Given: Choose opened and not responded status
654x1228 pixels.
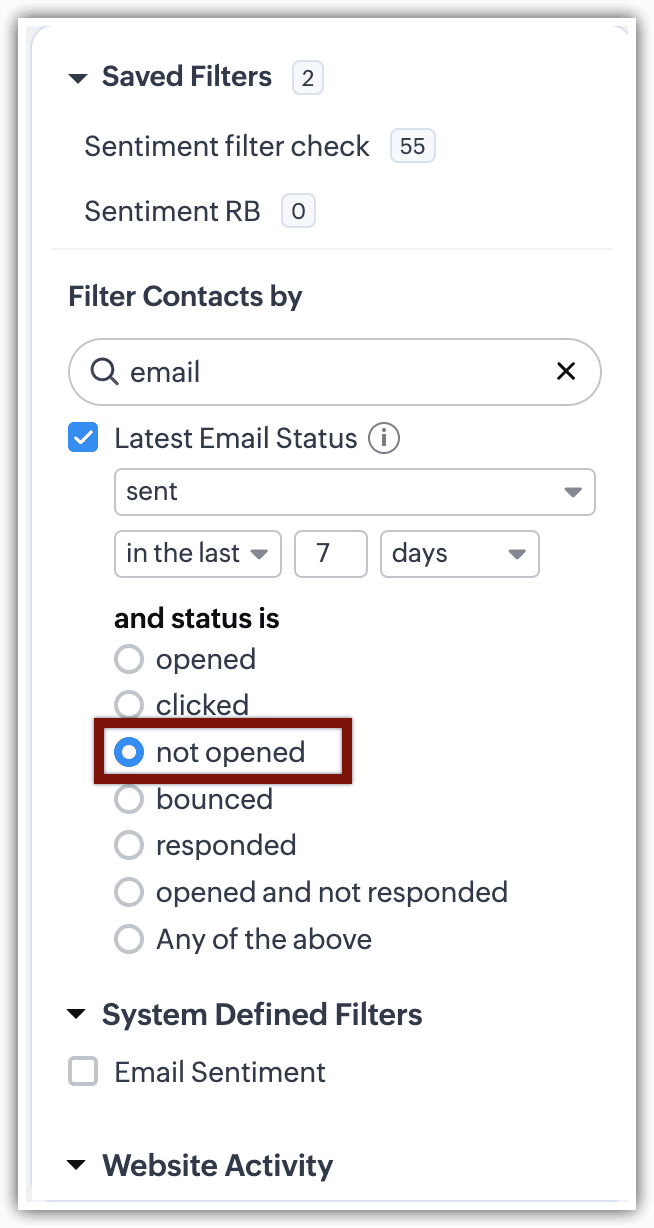Looking at the screenshot, I should pos(129,892).
